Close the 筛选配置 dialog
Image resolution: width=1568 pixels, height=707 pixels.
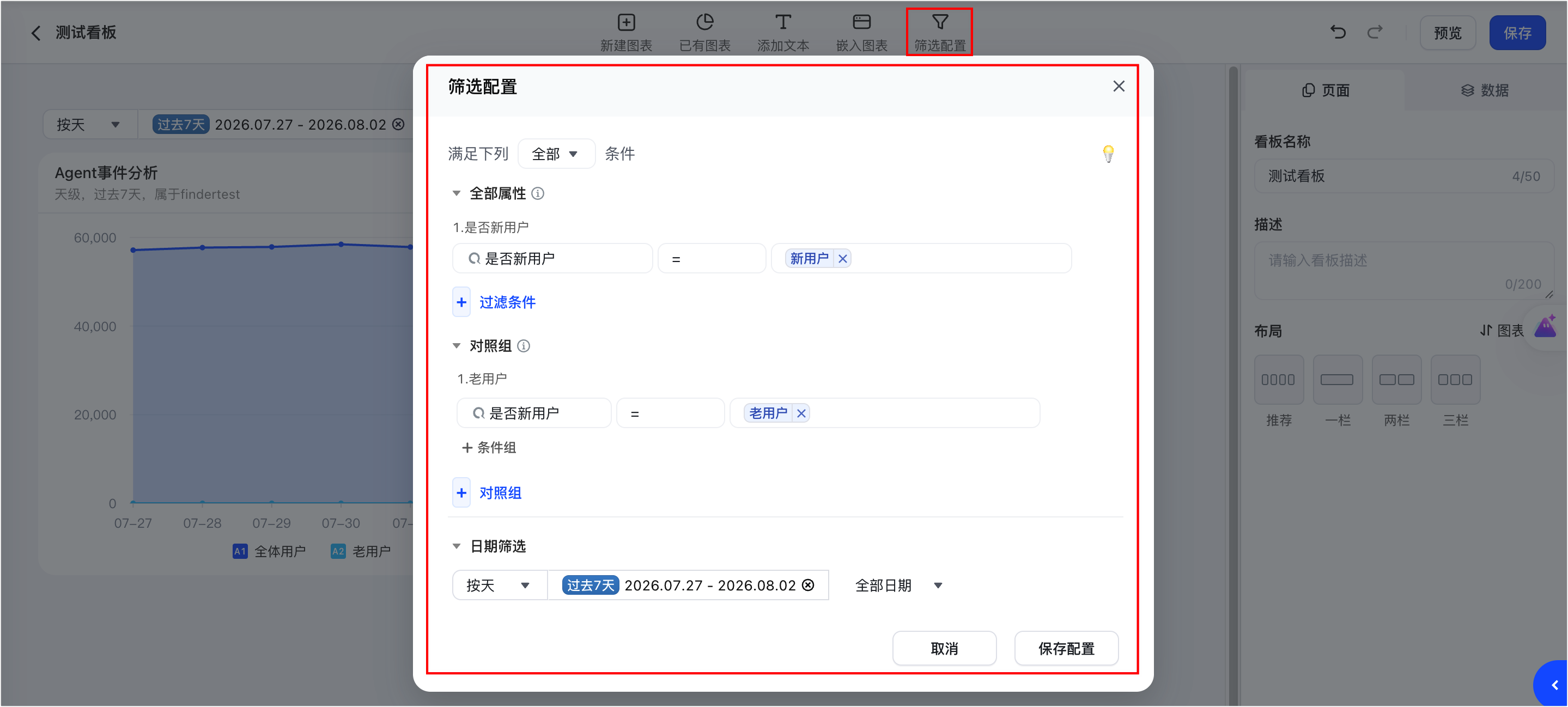pos(1118,87)
